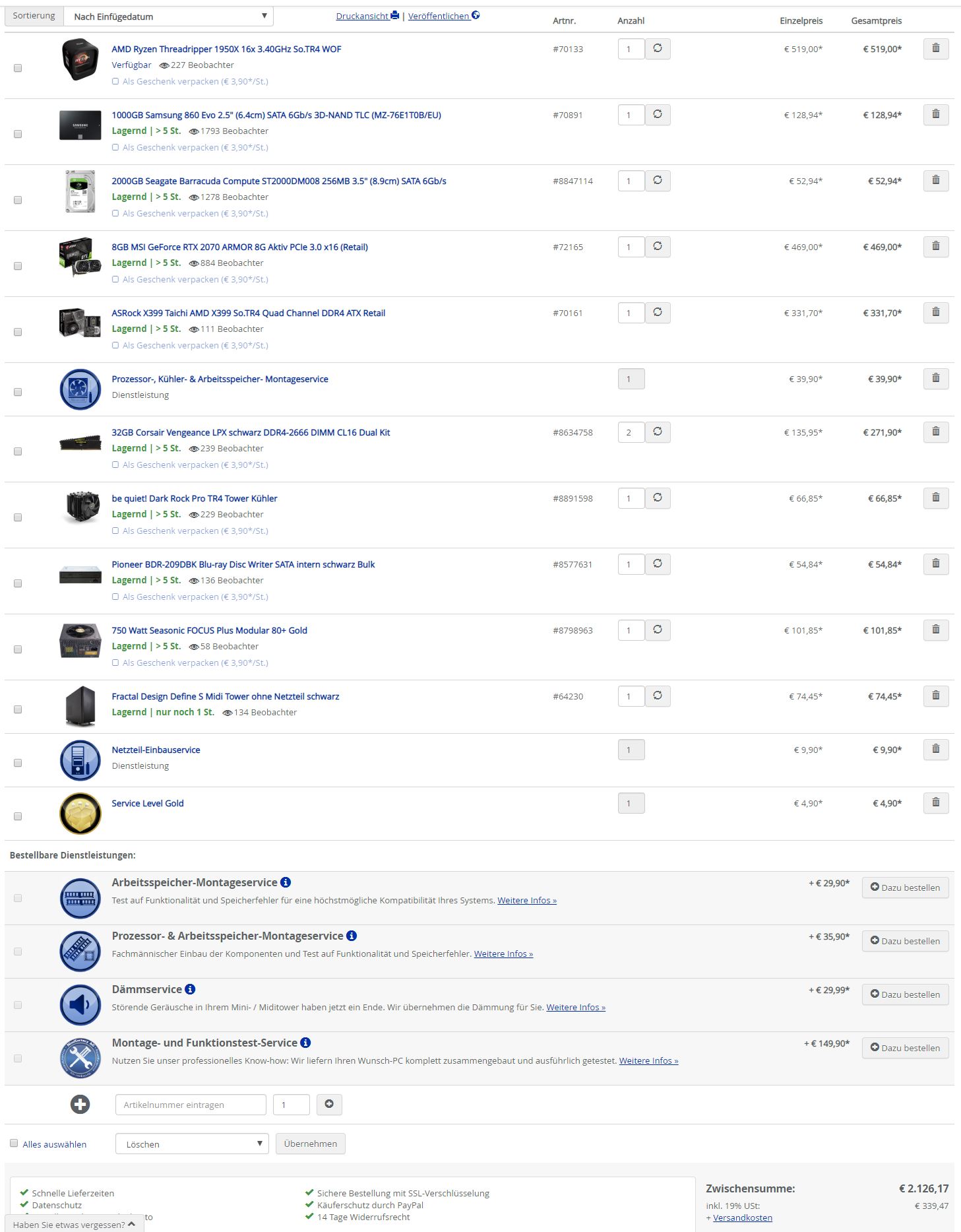Click the Übernehmen button

(x=311, y=1144)
